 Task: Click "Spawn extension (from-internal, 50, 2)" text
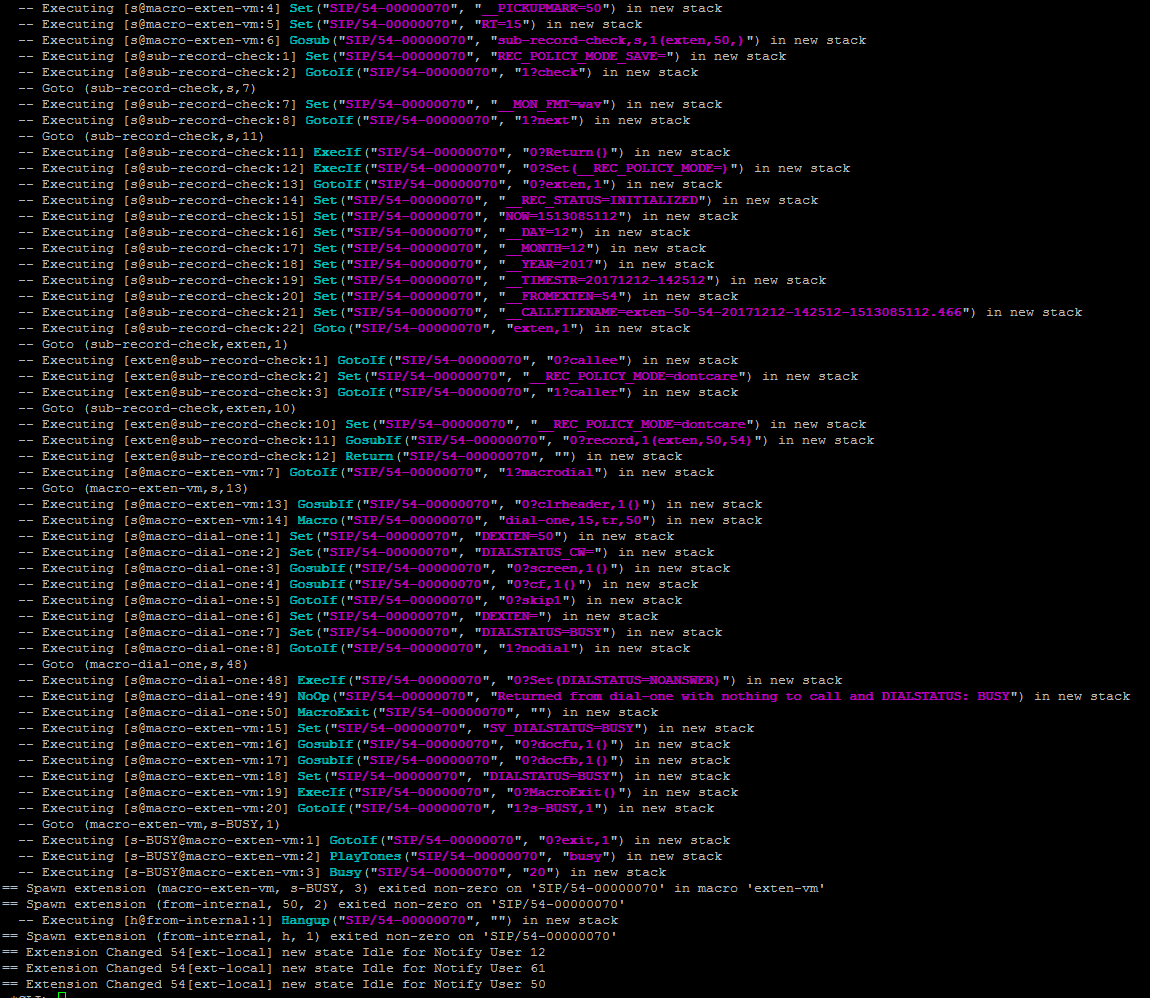[177, 905]
